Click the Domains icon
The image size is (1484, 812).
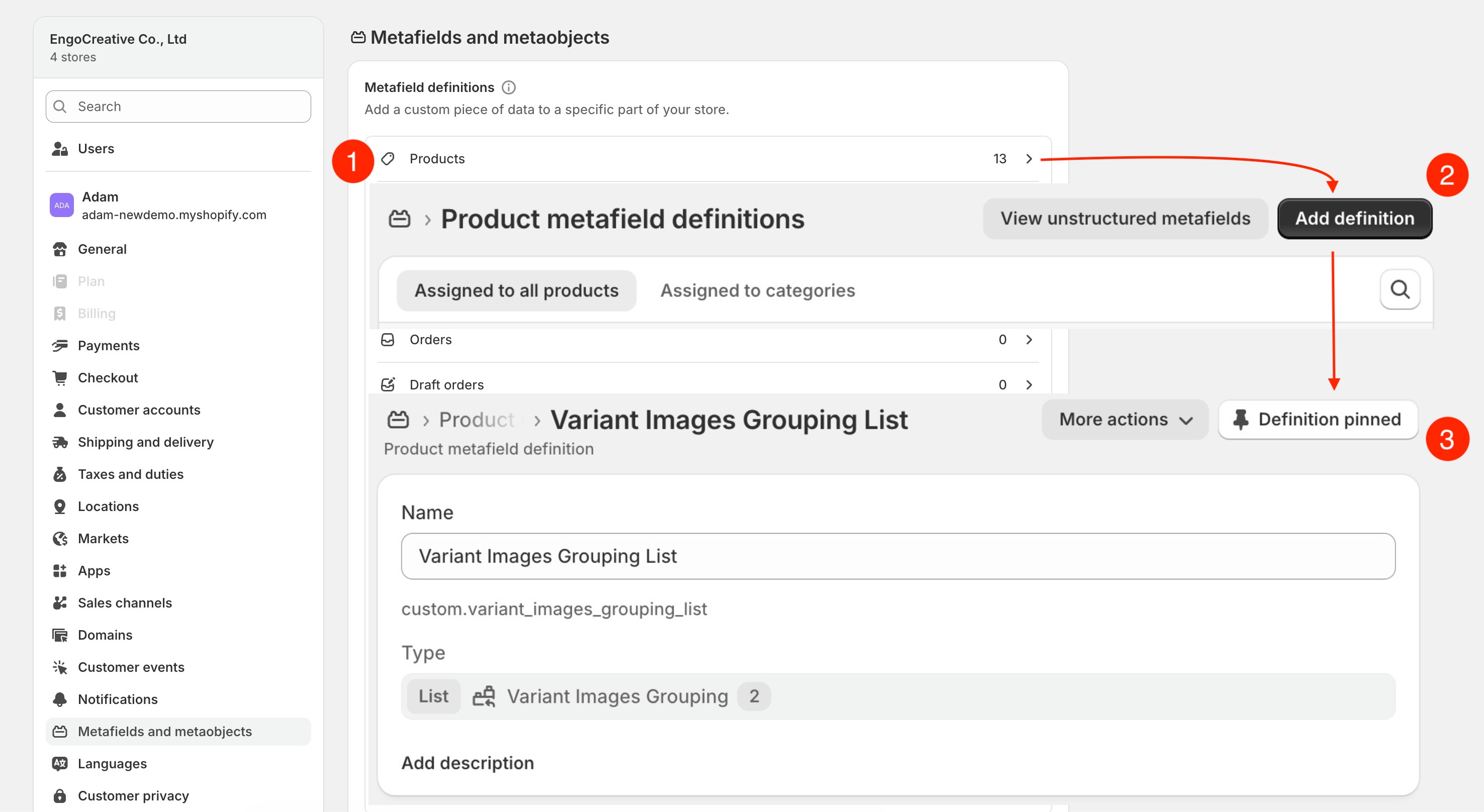click(x=60, y=635)
